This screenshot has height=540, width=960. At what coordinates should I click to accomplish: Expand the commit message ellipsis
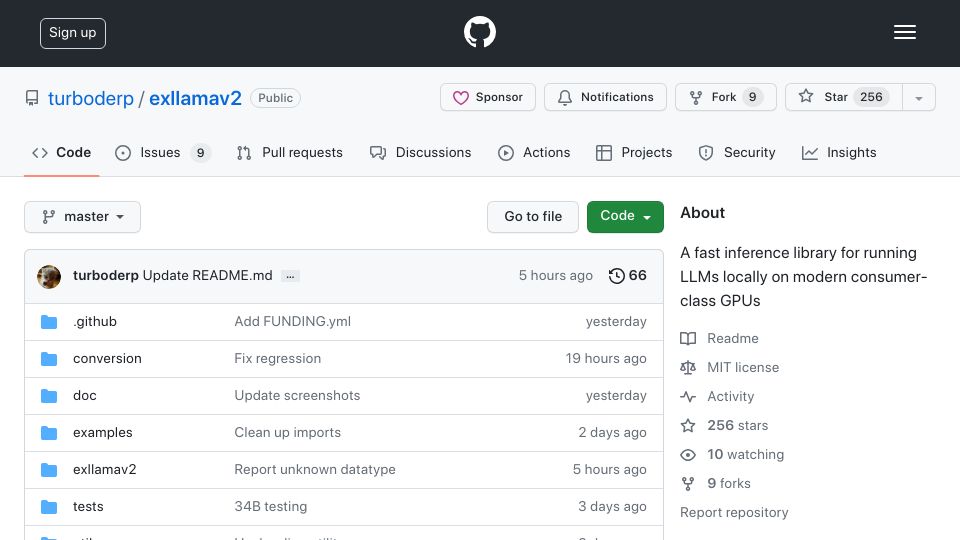pos(290,276)
